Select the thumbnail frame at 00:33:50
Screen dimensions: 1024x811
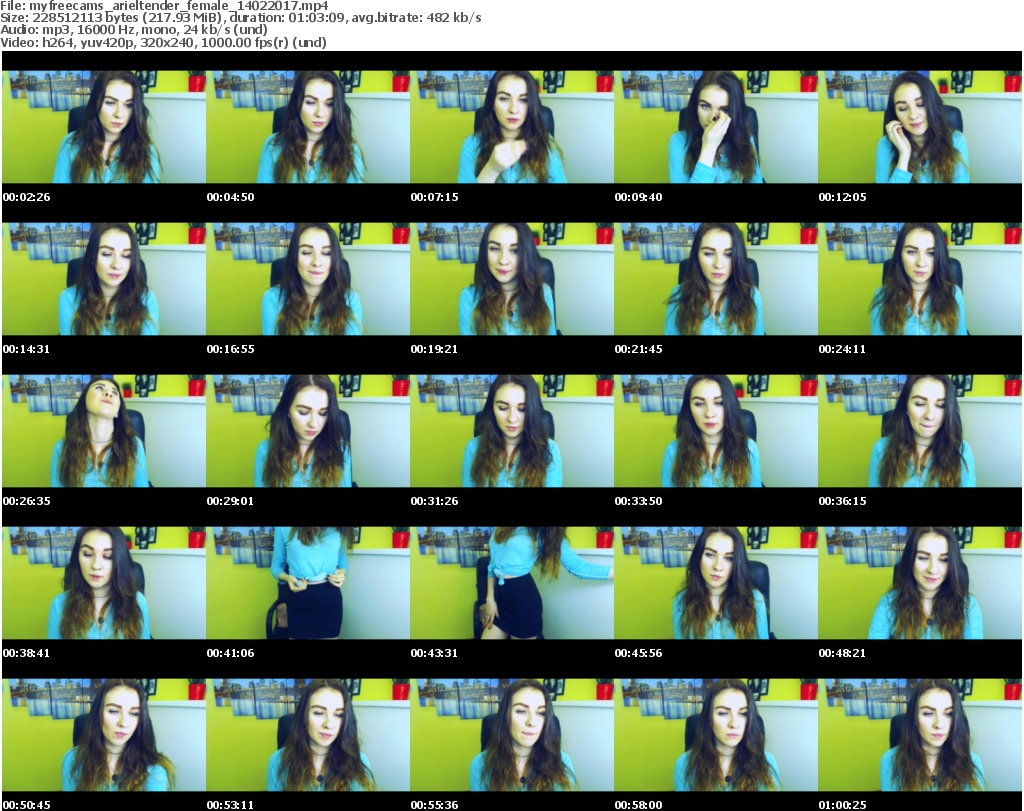(716, 431)
